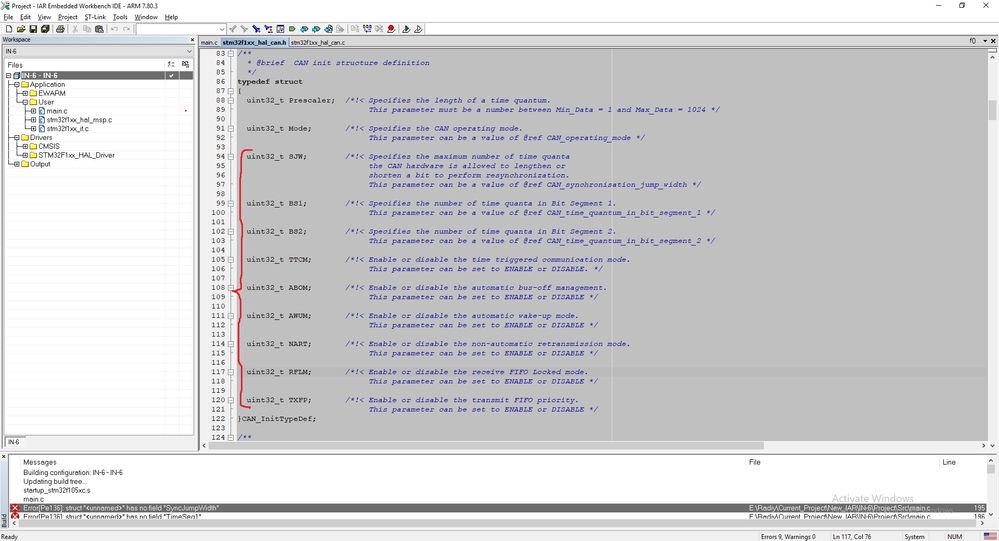
Task: Expand the Output folder node
Action: tap(17, 164)
